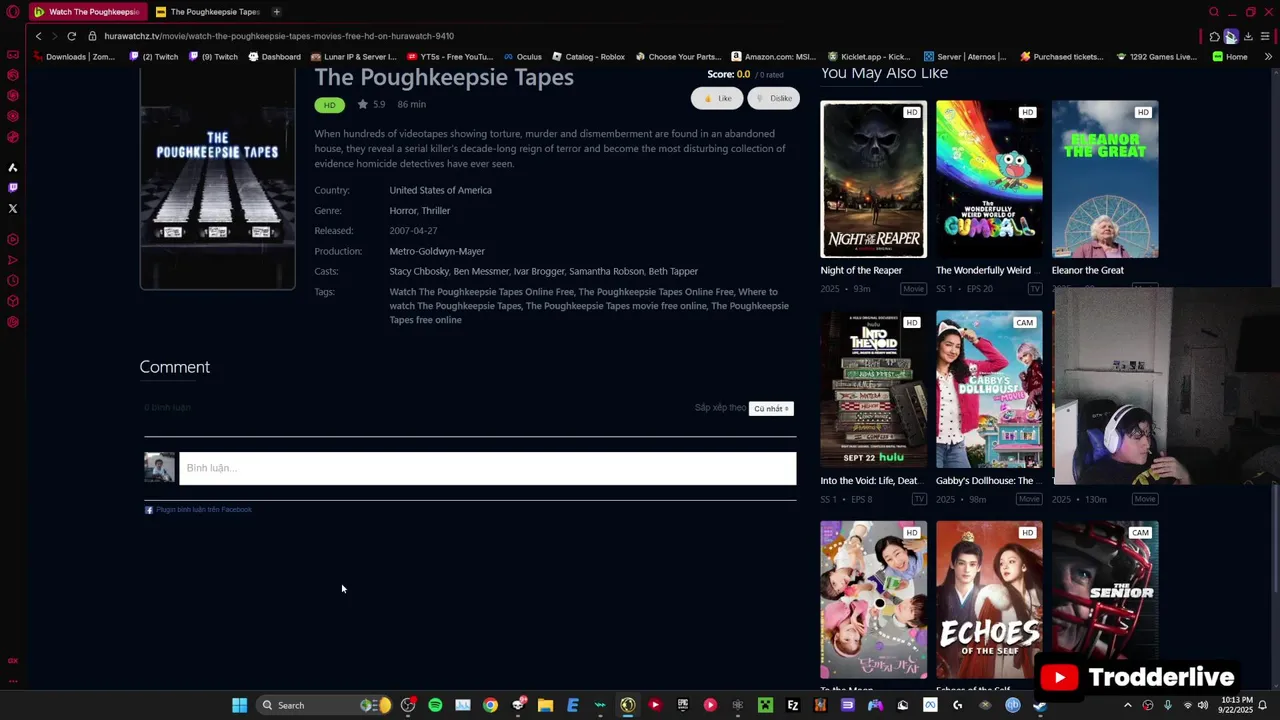The height and width of the screenshot is (720, 1280).
Task: Open the GX controller icon atop the sidebar
Action: pos(13,54)
